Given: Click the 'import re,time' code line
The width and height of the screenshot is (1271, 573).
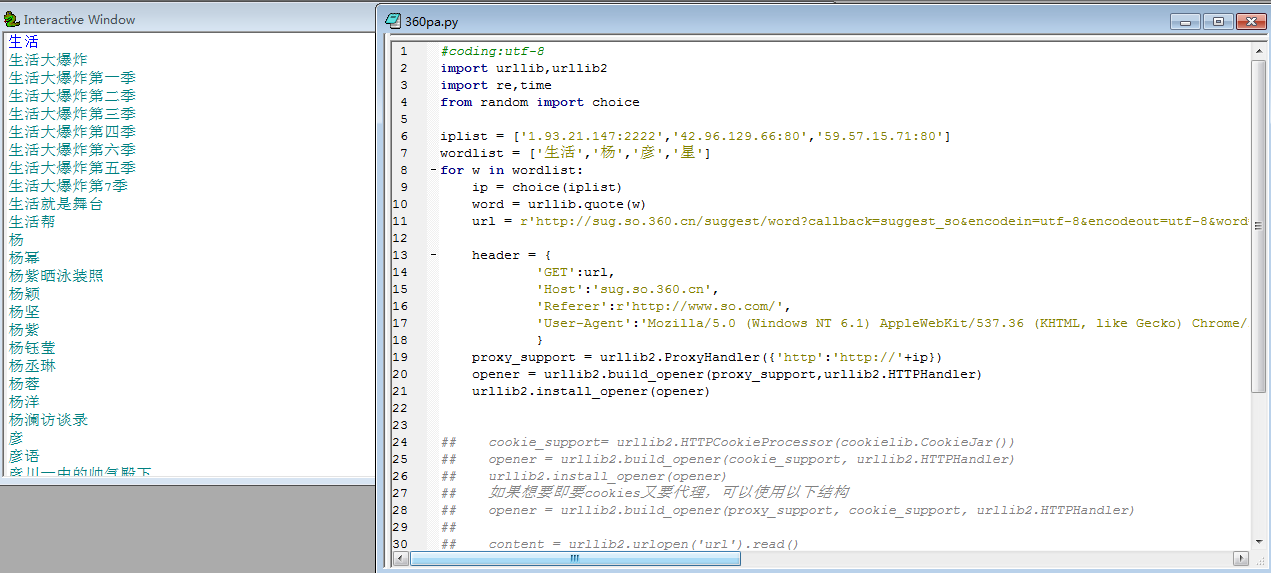Looking at the screenshot, I should [495, 85].
